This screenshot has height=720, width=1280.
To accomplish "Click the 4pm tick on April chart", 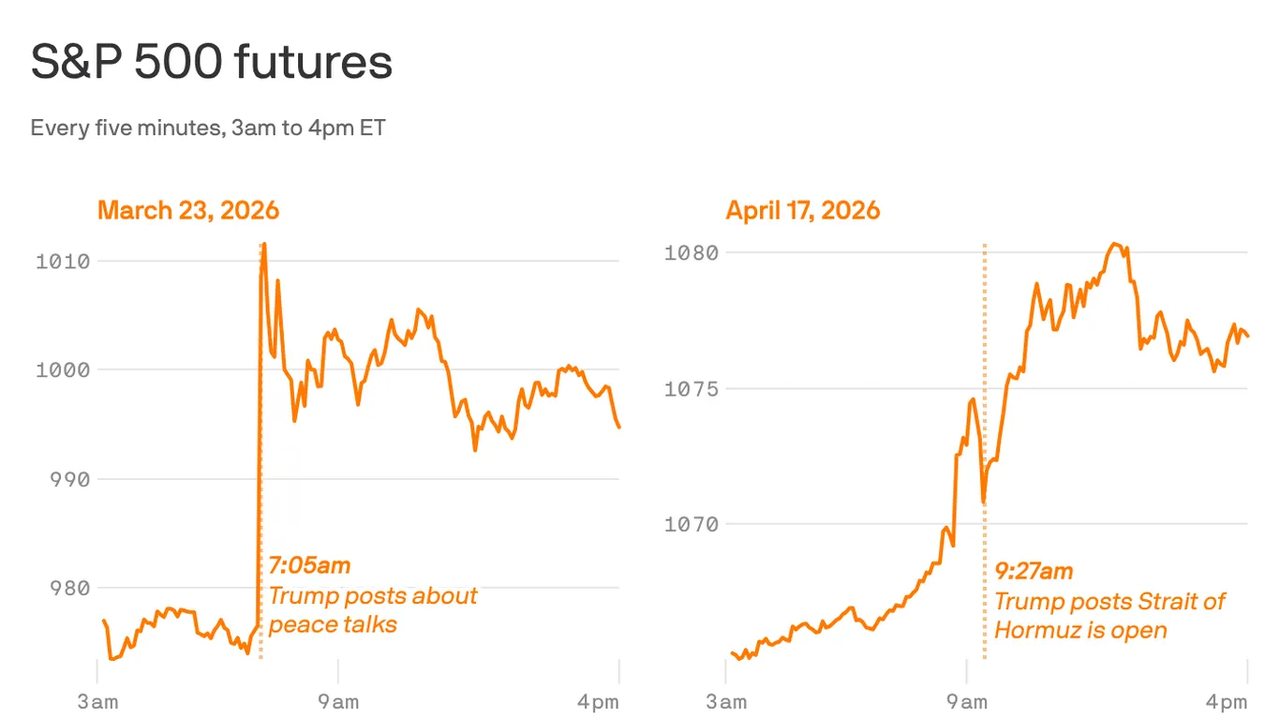I will click(x=1227, y=702).
